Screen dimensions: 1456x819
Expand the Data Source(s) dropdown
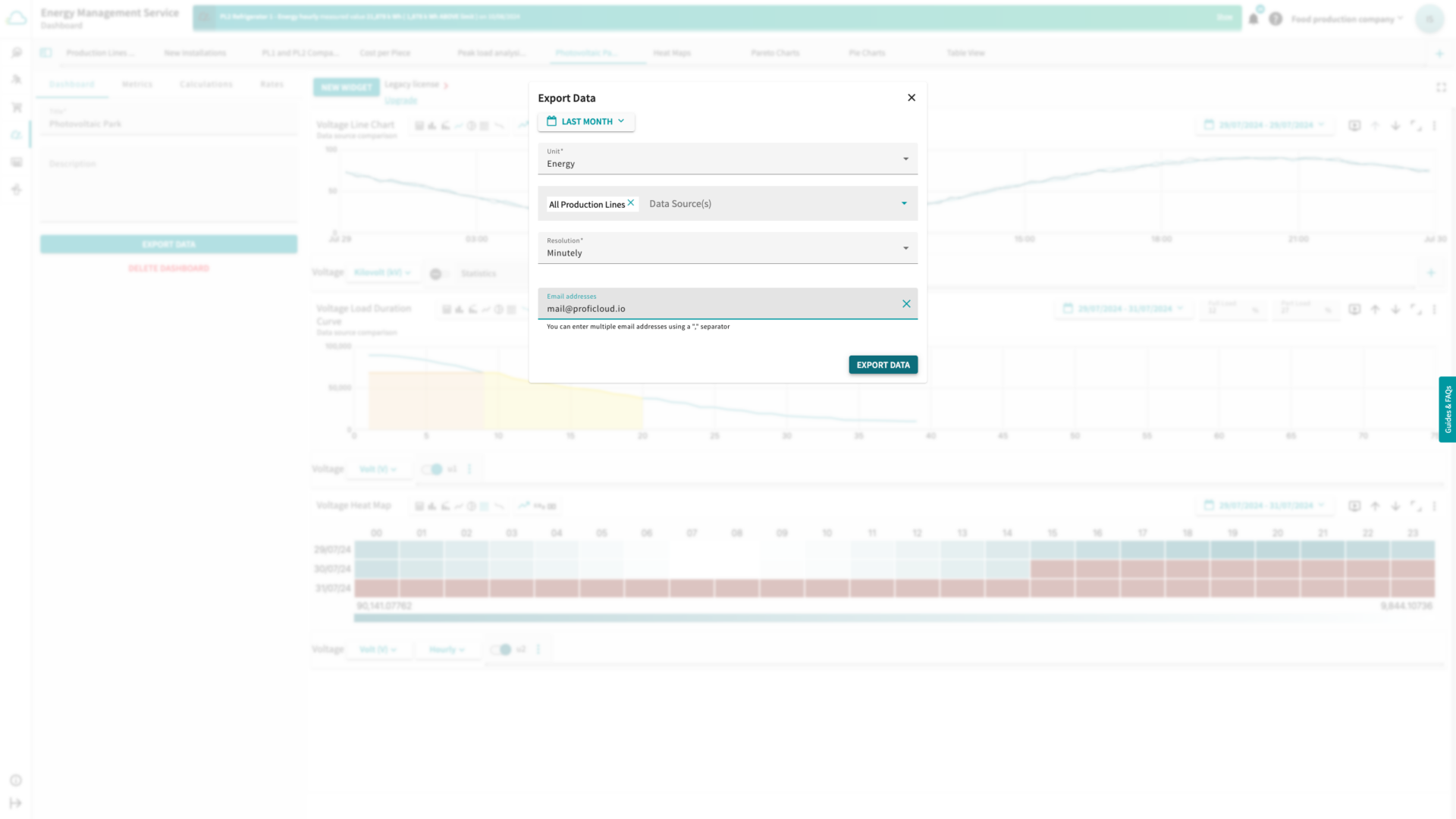(903, 203)
